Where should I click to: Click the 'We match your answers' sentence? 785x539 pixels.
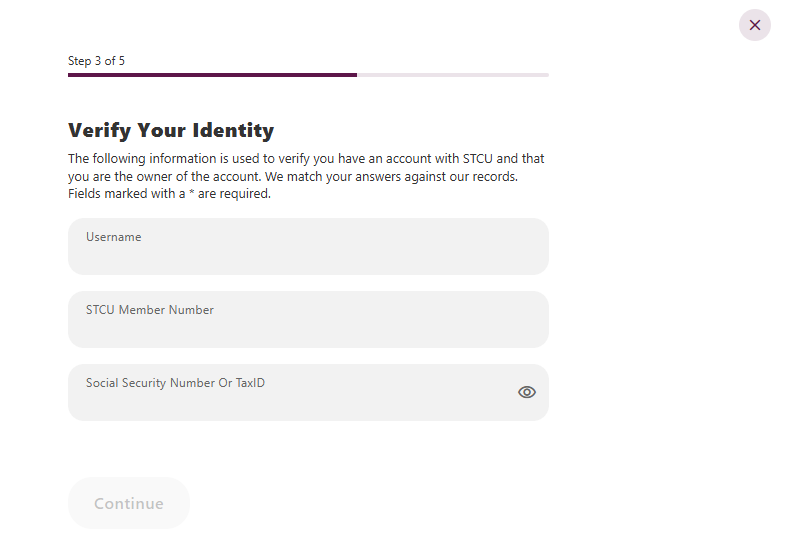click(x=391, y=176)
